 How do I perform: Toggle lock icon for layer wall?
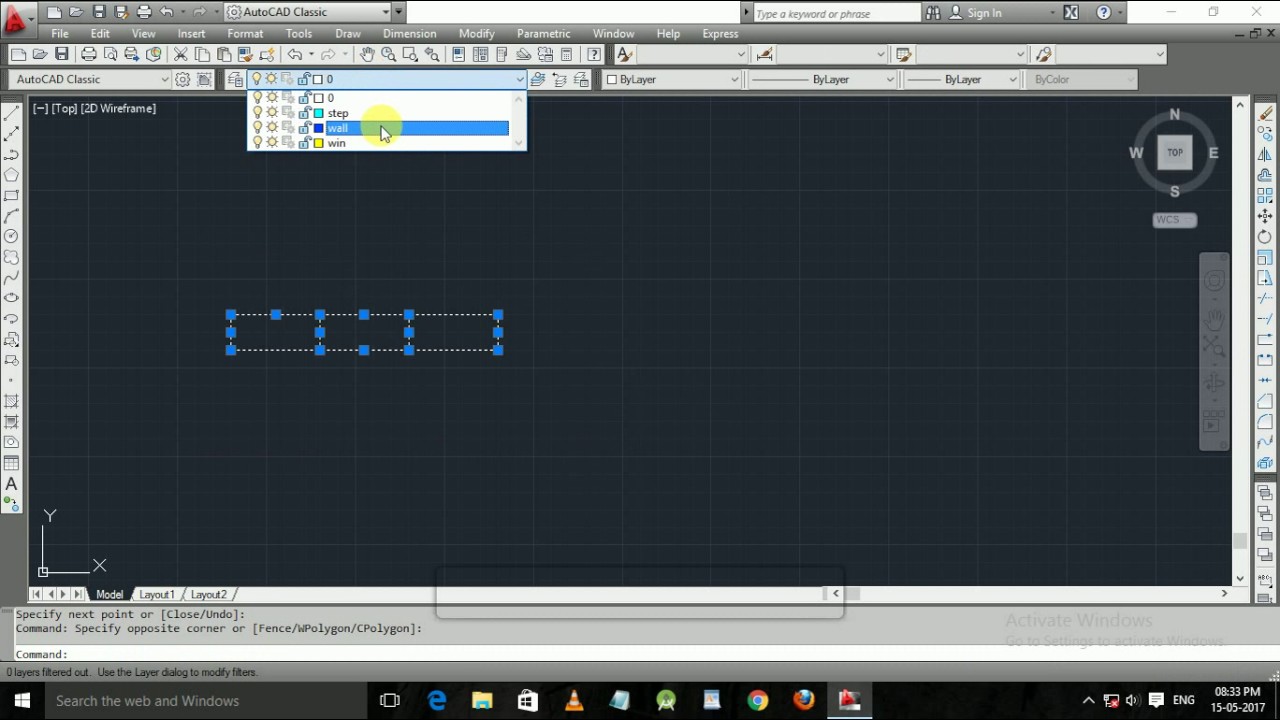tap(304, 128)
